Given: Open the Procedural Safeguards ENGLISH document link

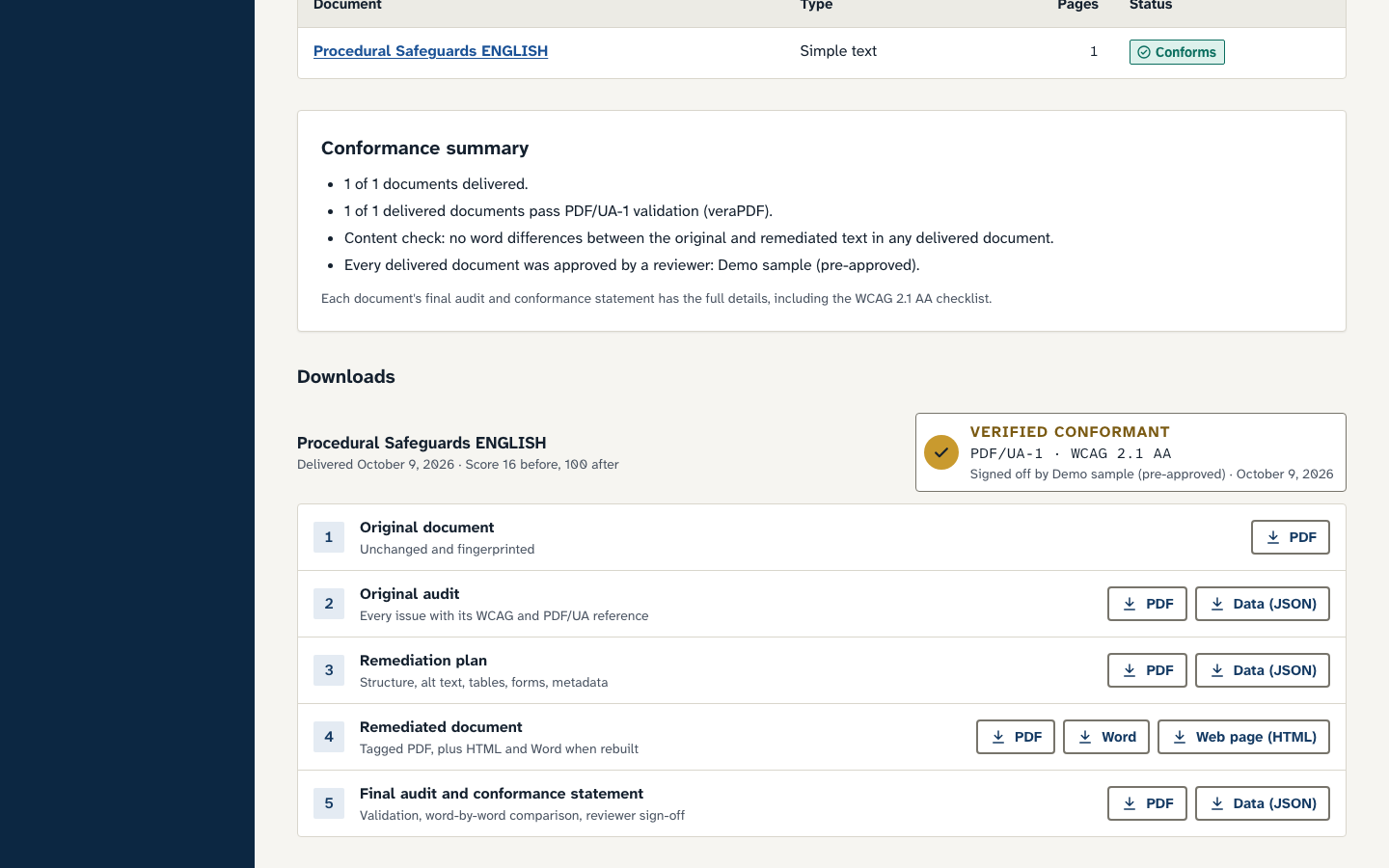Looking at the screenshot, I should tap(430, 51).
